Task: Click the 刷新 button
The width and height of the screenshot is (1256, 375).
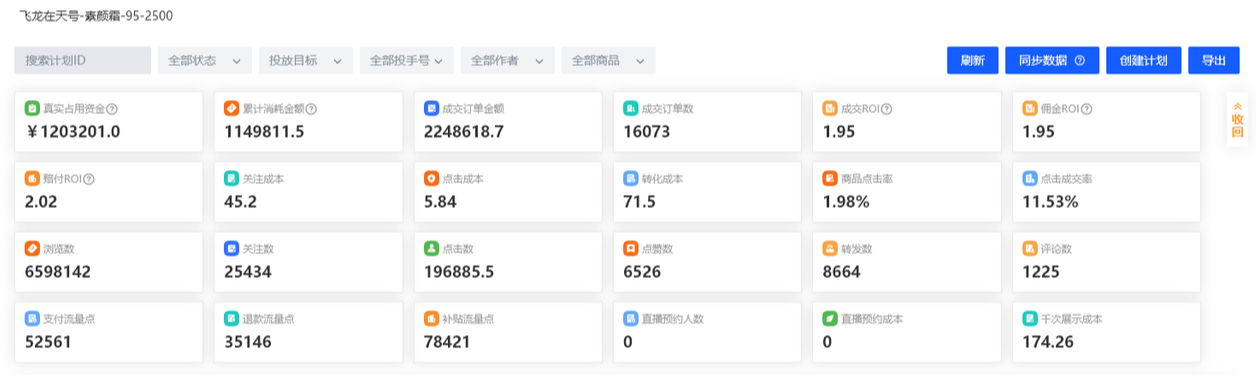Action: (973, 60)
